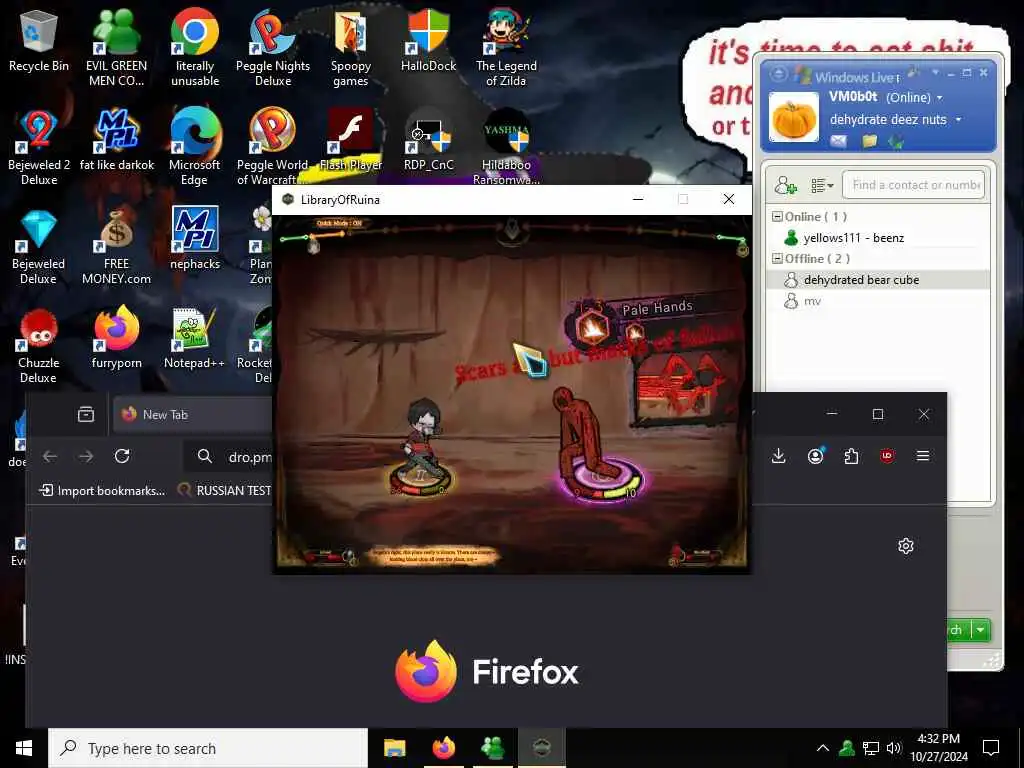Screen dimensions: 1024x768
Task: Click the pumpkin display picture
Action: pyautogui.click(x=793, y=118)
